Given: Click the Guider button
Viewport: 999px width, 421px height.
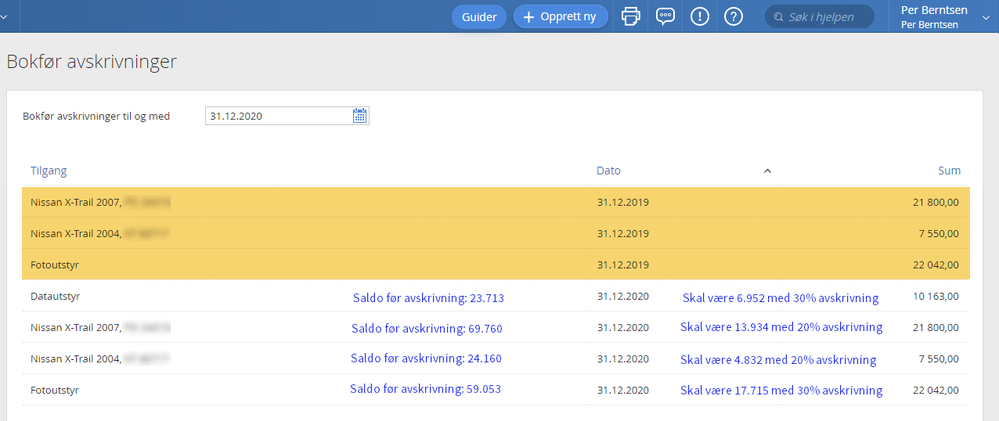Looking at the screenshot, I should (x=479, y=17).
